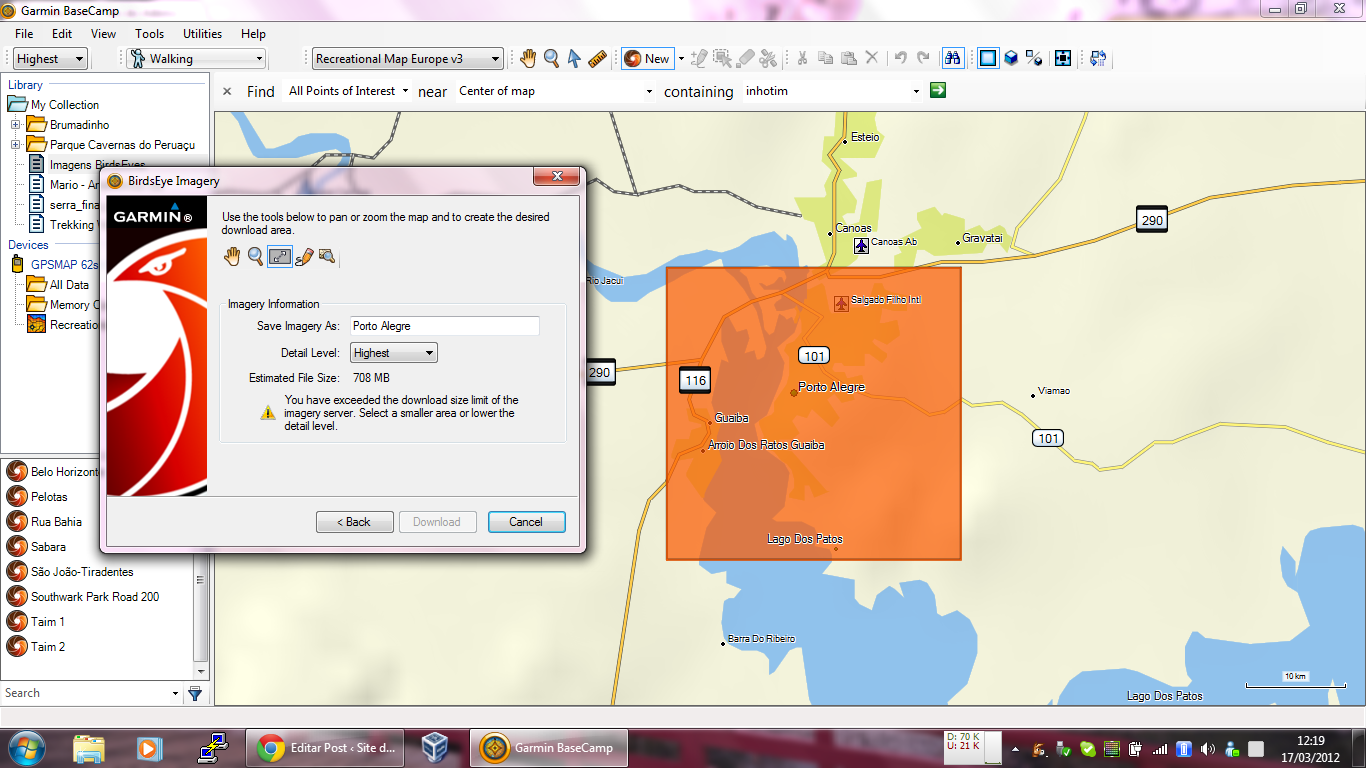Select the arrow pointer tool in main toolbar

click(574, 59)
